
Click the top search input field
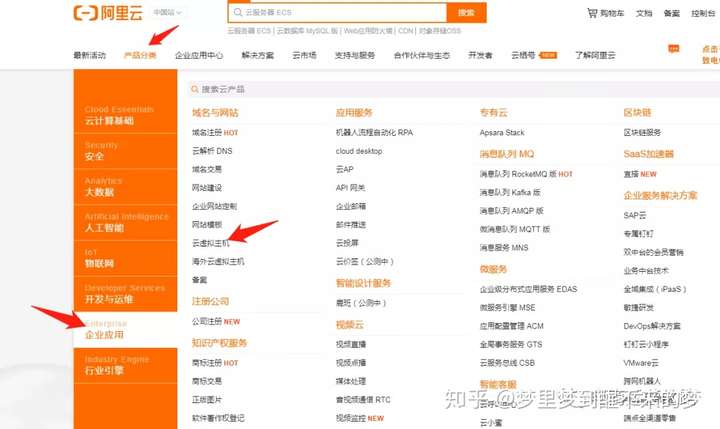[338, 12]
